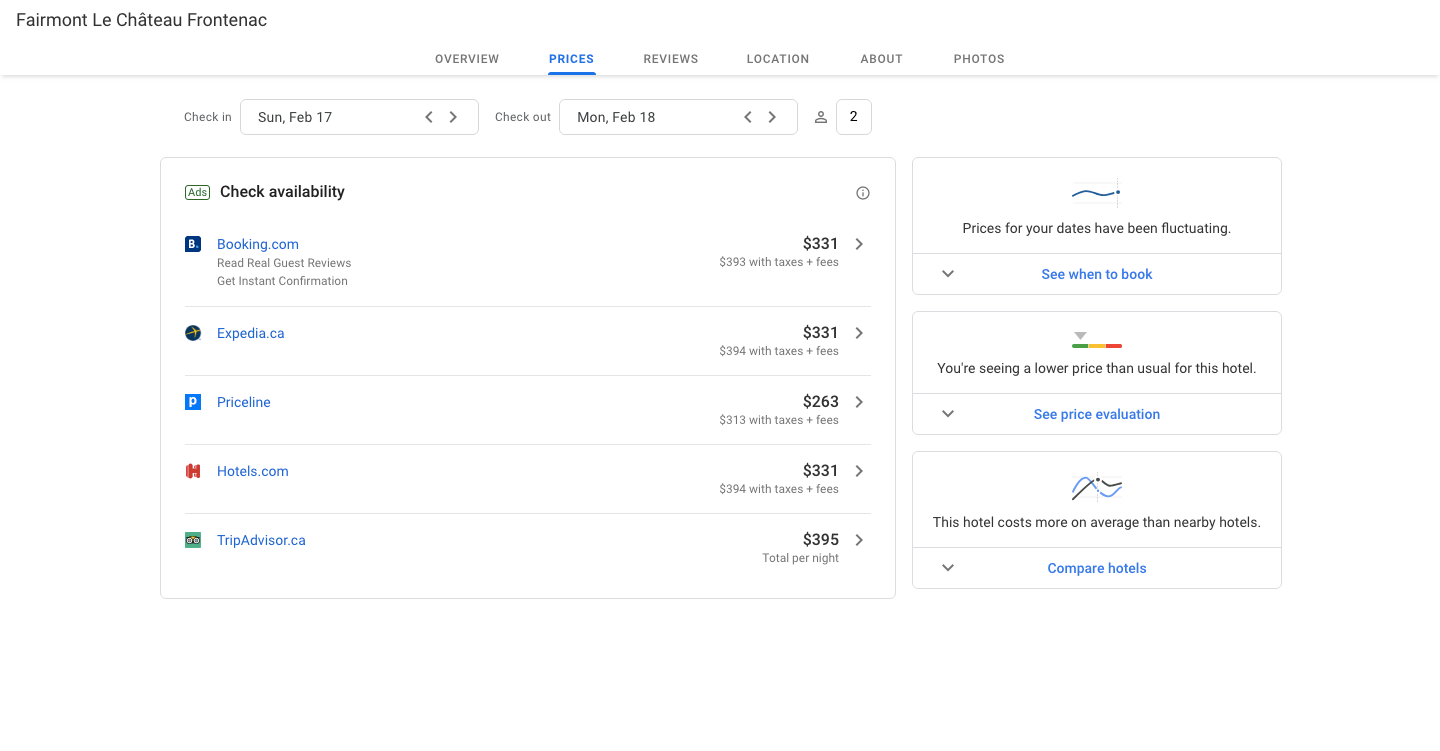Click See when to book link
Image resolution: width=1440 pixels, height=751 pixels.
coord(1097,274)
